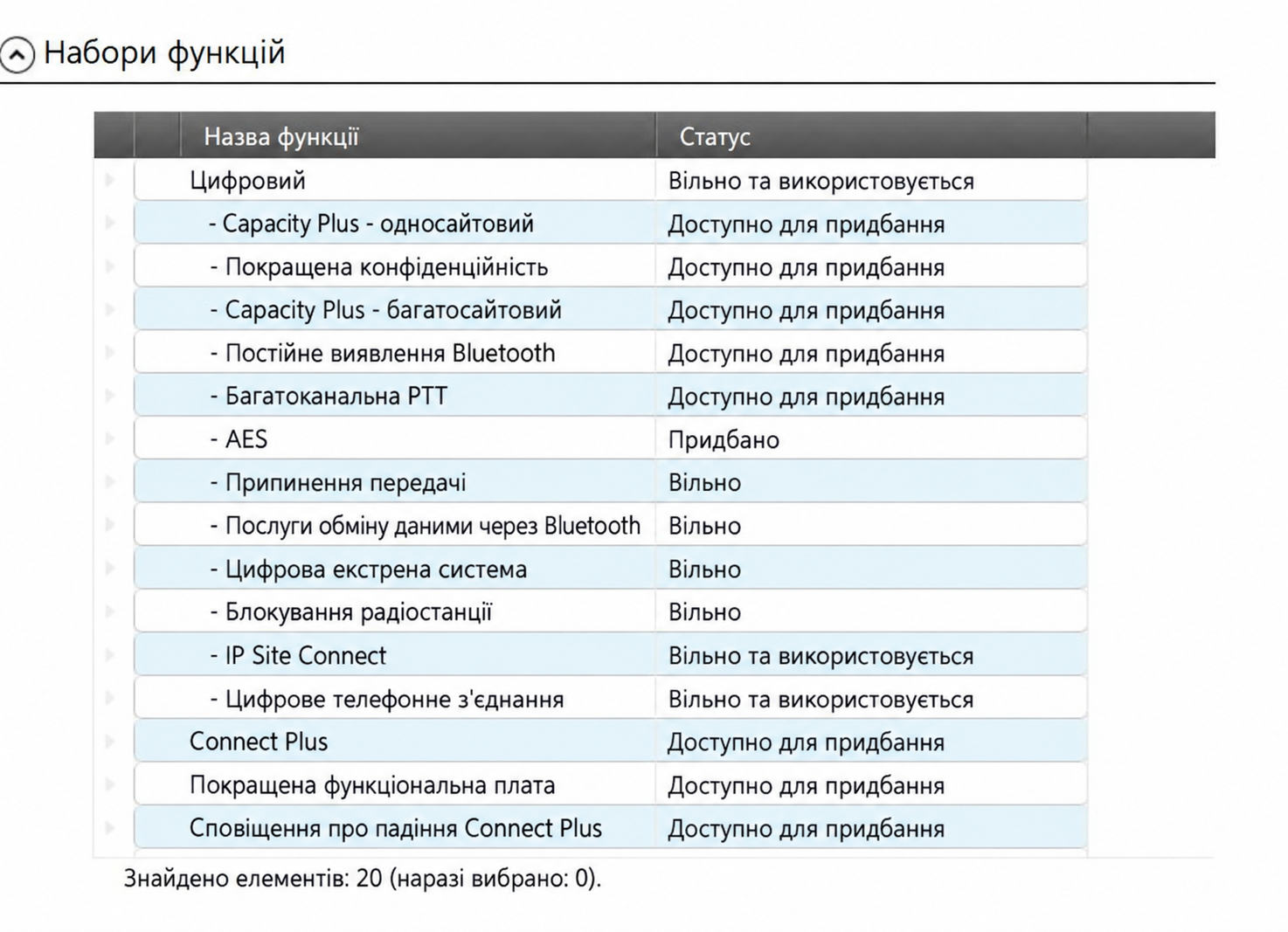Select Припинення передачі feature name
The image size is (1288, 932).
[x=337, y=483]
